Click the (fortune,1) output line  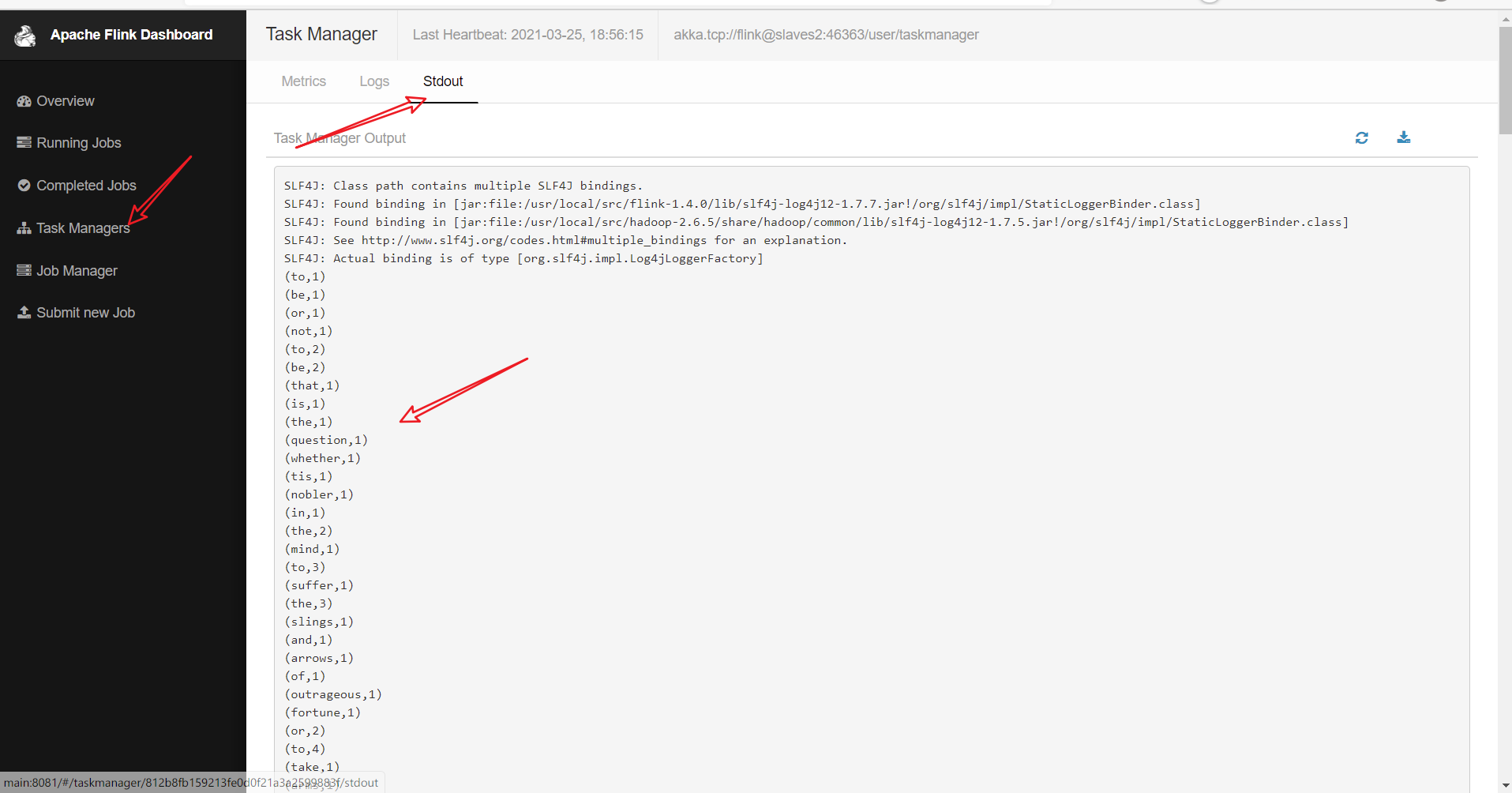click(x=322, y=712)
